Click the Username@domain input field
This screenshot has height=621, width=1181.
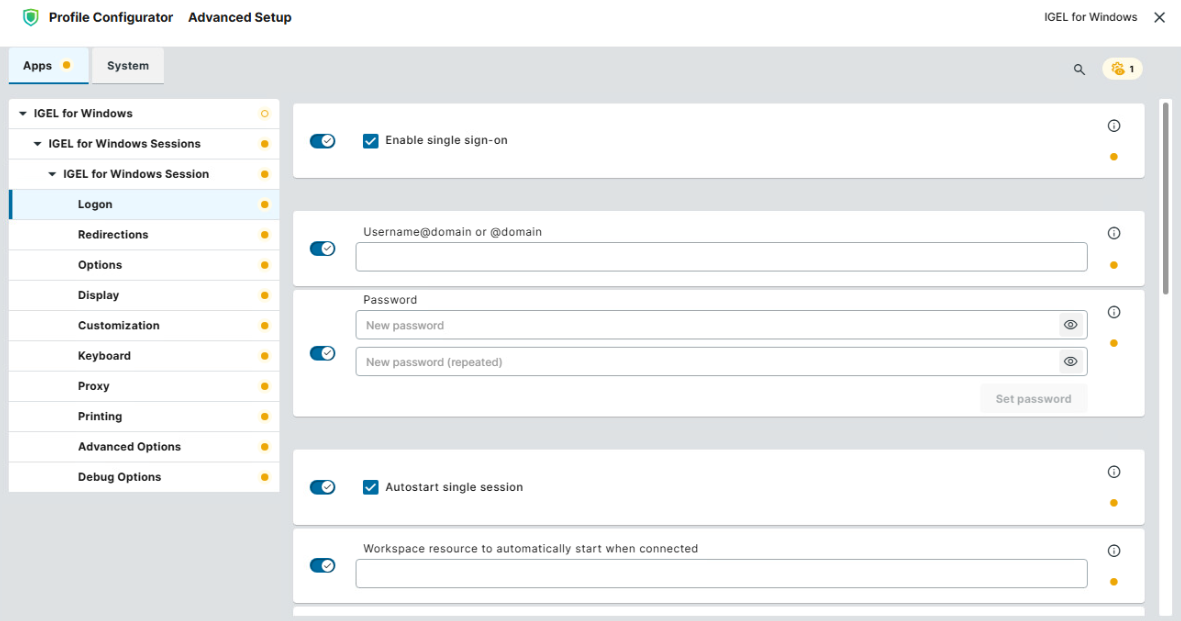pyautogui.click(x=720, y=257)
